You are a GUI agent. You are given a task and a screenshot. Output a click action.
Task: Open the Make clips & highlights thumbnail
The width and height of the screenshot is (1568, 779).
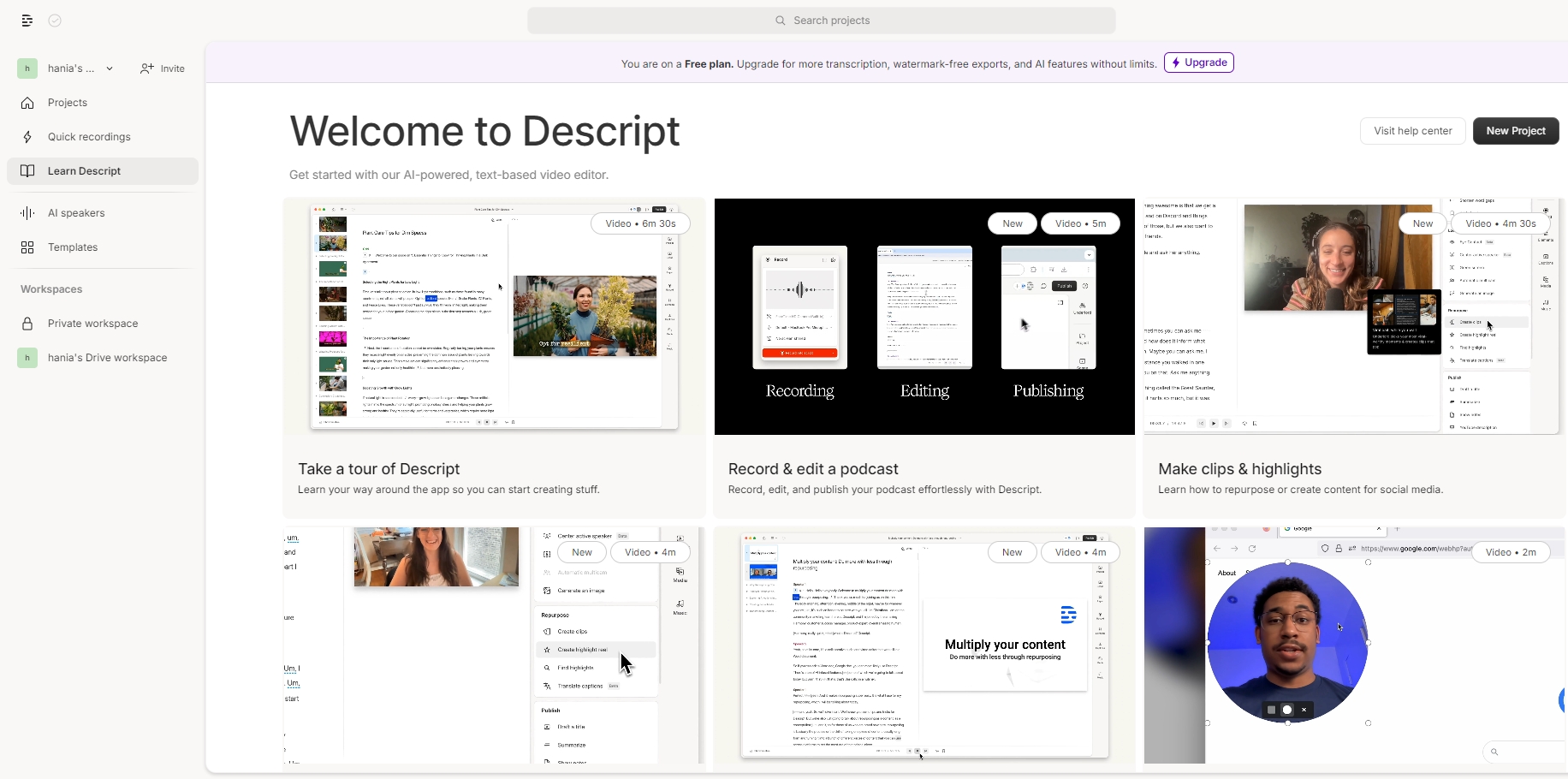tap(1356, 317)
